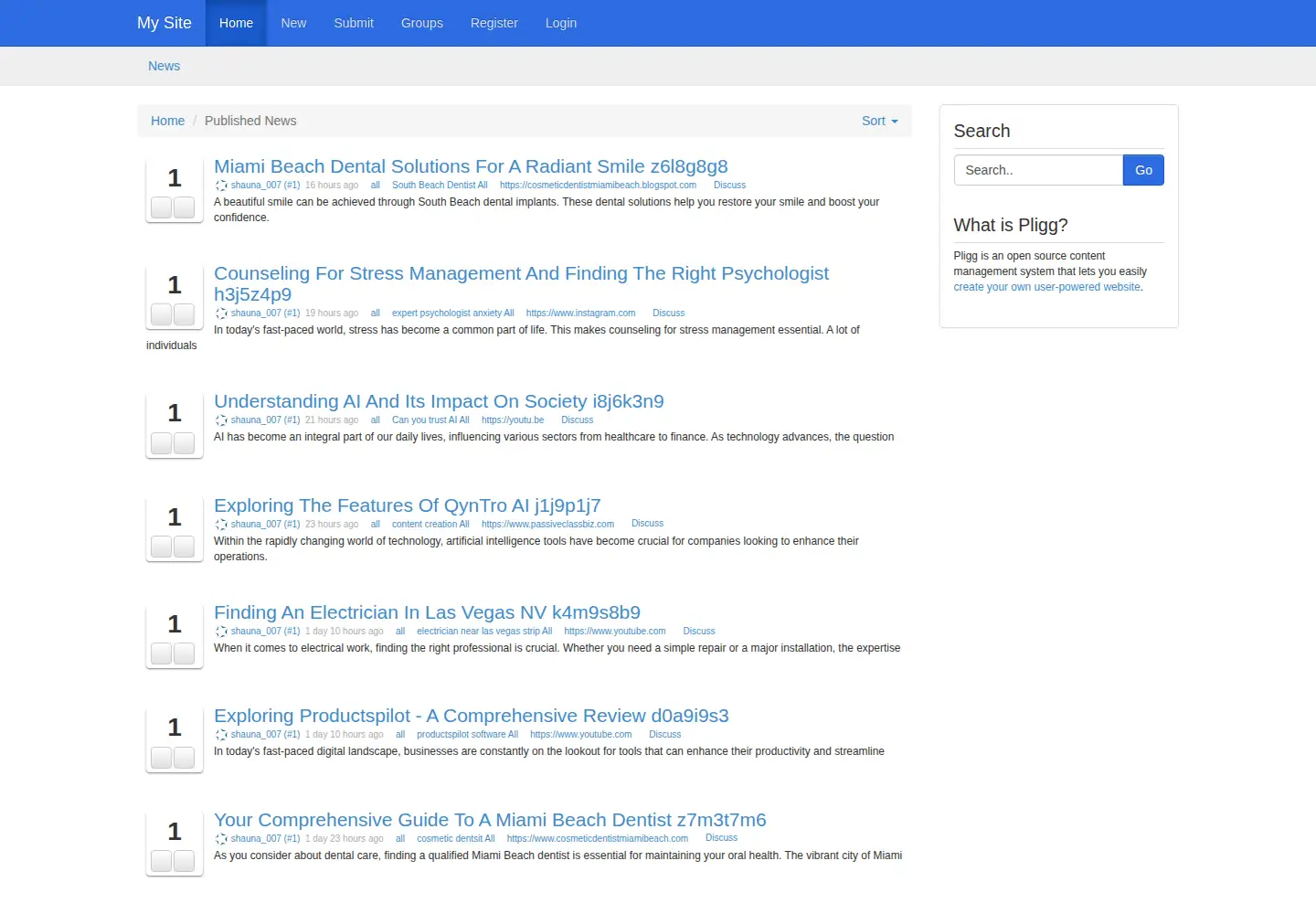Open the Understanding AI And Its Impact story
The width and height of the screenshot is (1316, 914).
(x=439, y=401)
